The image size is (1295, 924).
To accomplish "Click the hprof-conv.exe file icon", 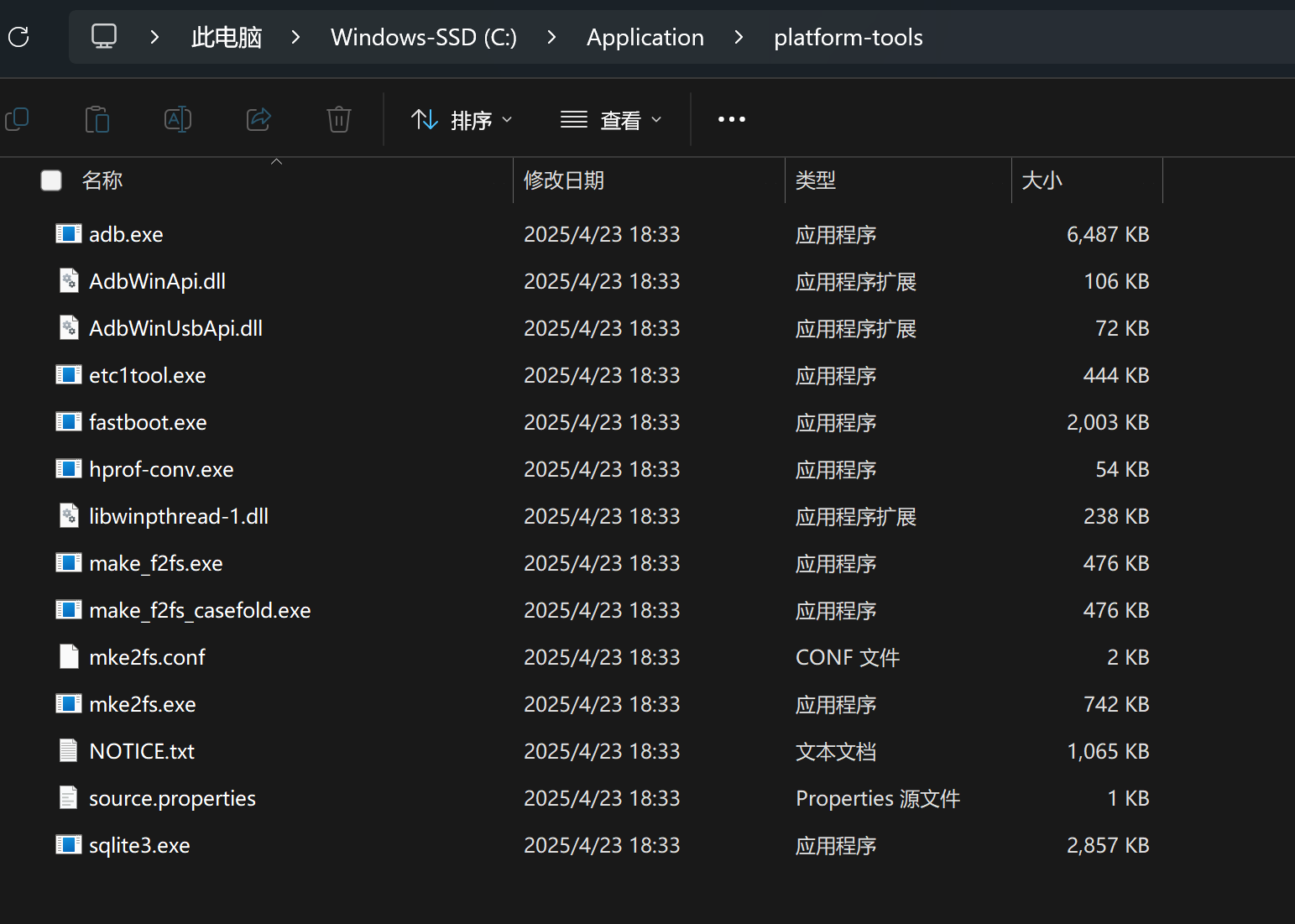I will [x=69, y=468].
